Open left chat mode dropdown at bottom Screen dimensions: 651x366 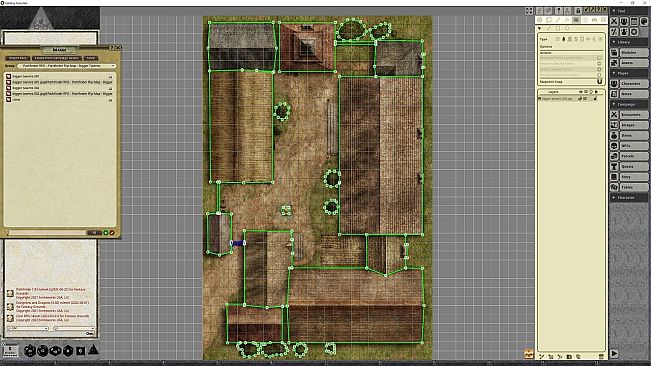click(28, 328)
